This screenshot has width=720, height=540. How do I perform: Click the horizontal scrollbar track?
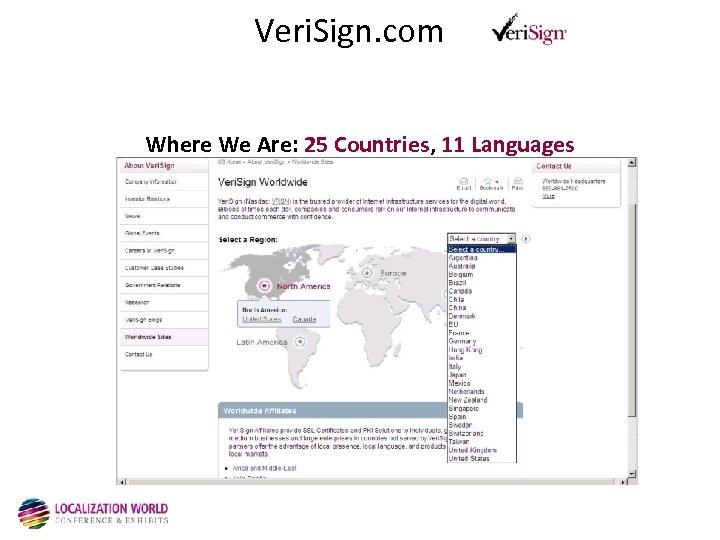pyautogui.click(x=372, y=482)
